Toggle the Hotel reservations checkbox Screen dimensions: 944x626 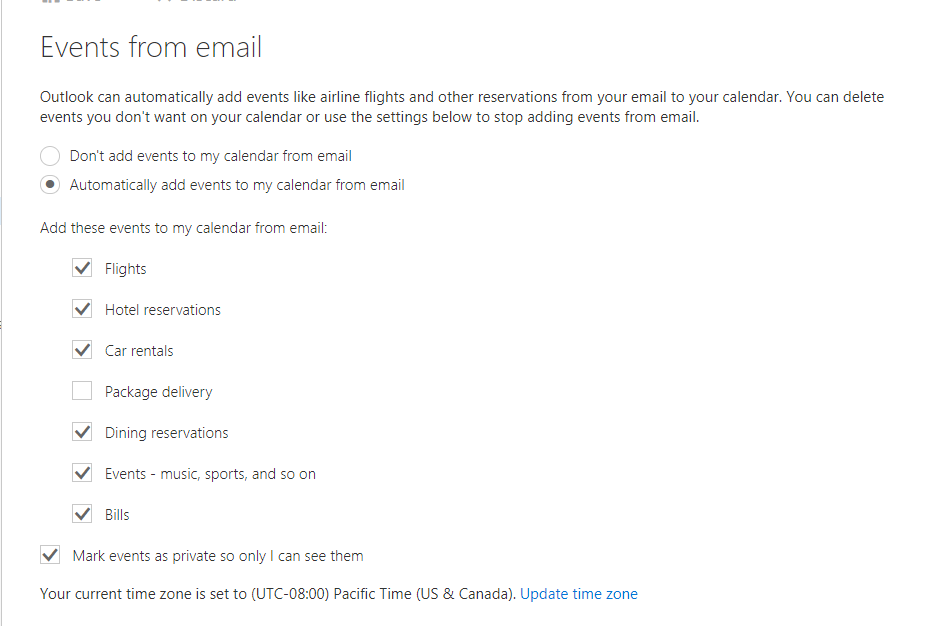(82, 310)
